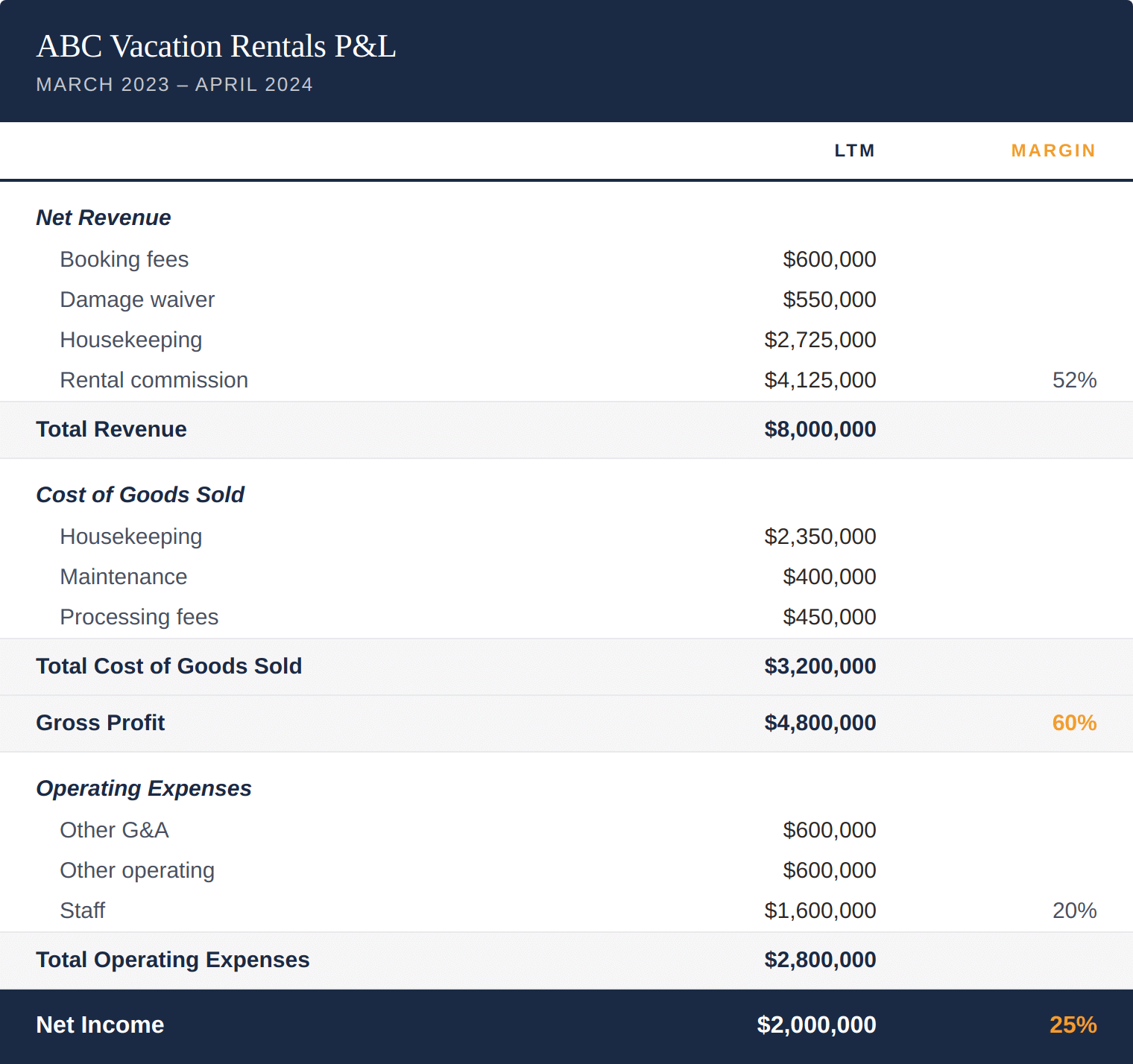Image resolution: width=1133 pixels, height=1064 pixels.
Task: Click the 'Damage waiver' row label
Action: pos(137,300)
